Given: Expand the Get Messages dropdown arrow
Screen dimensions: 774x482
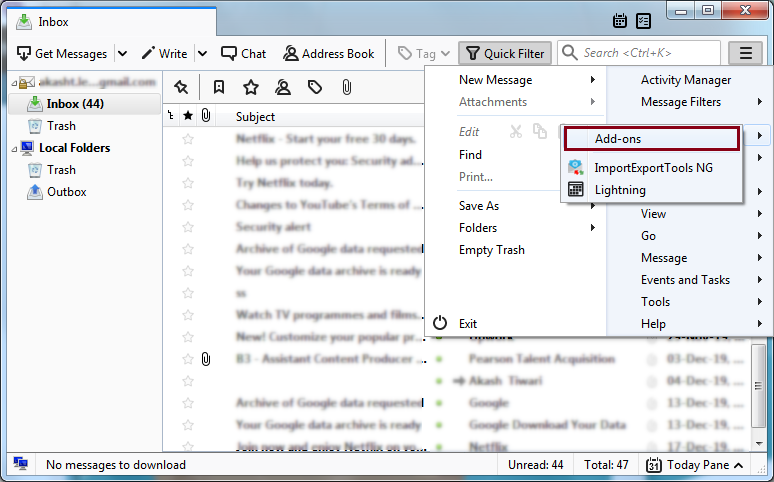Looking at the screenshot, I should [122, 53].
